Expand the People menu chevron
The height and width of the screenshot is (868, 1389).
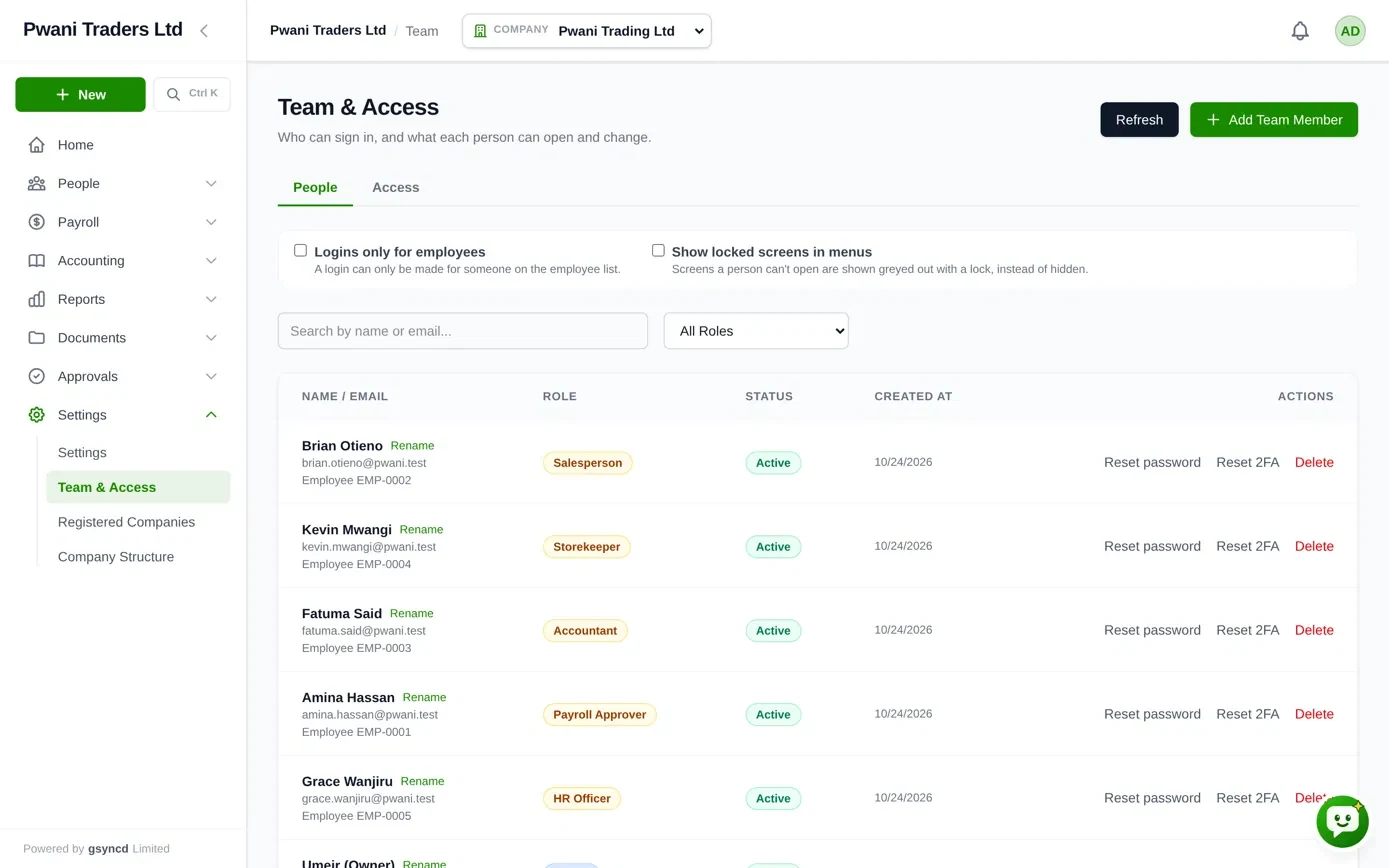[x=211, y=184]
